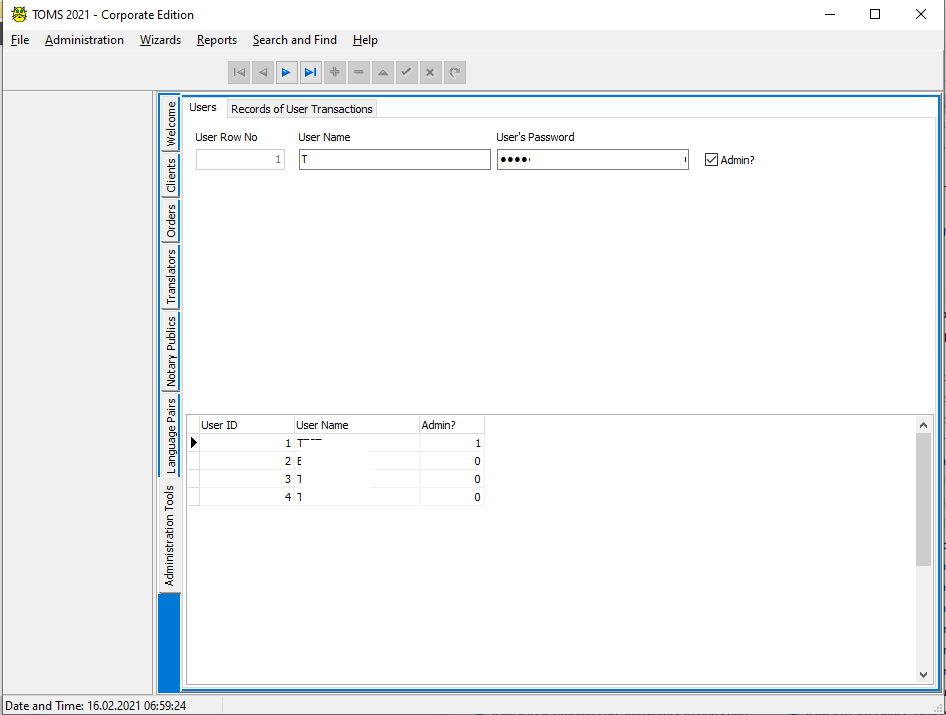
Task: Uncheck the Admin? checkbox
Action: (711, 159)
